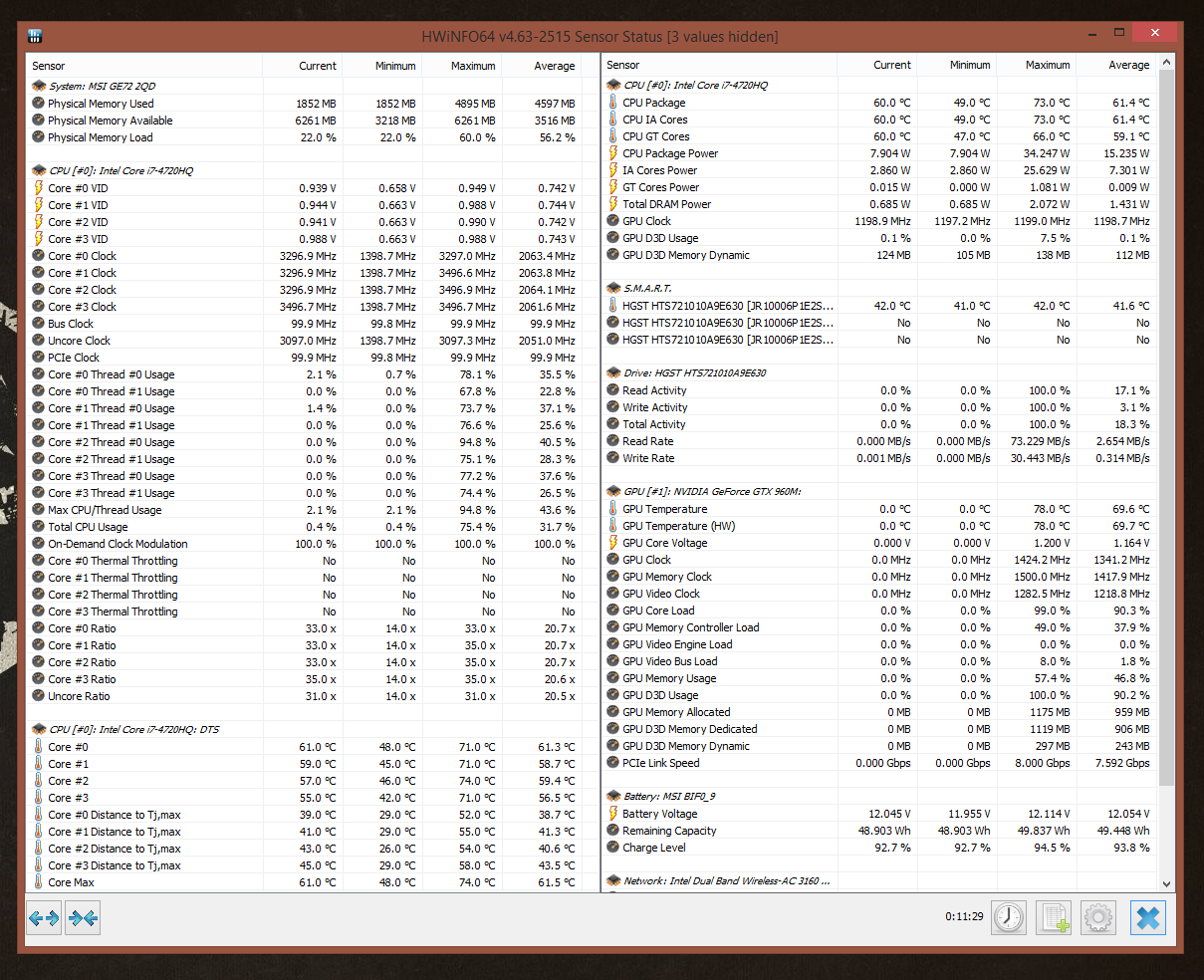Select the Core #1 Distance to Tj,max row
1204x980 pixels.
[305, 832]
